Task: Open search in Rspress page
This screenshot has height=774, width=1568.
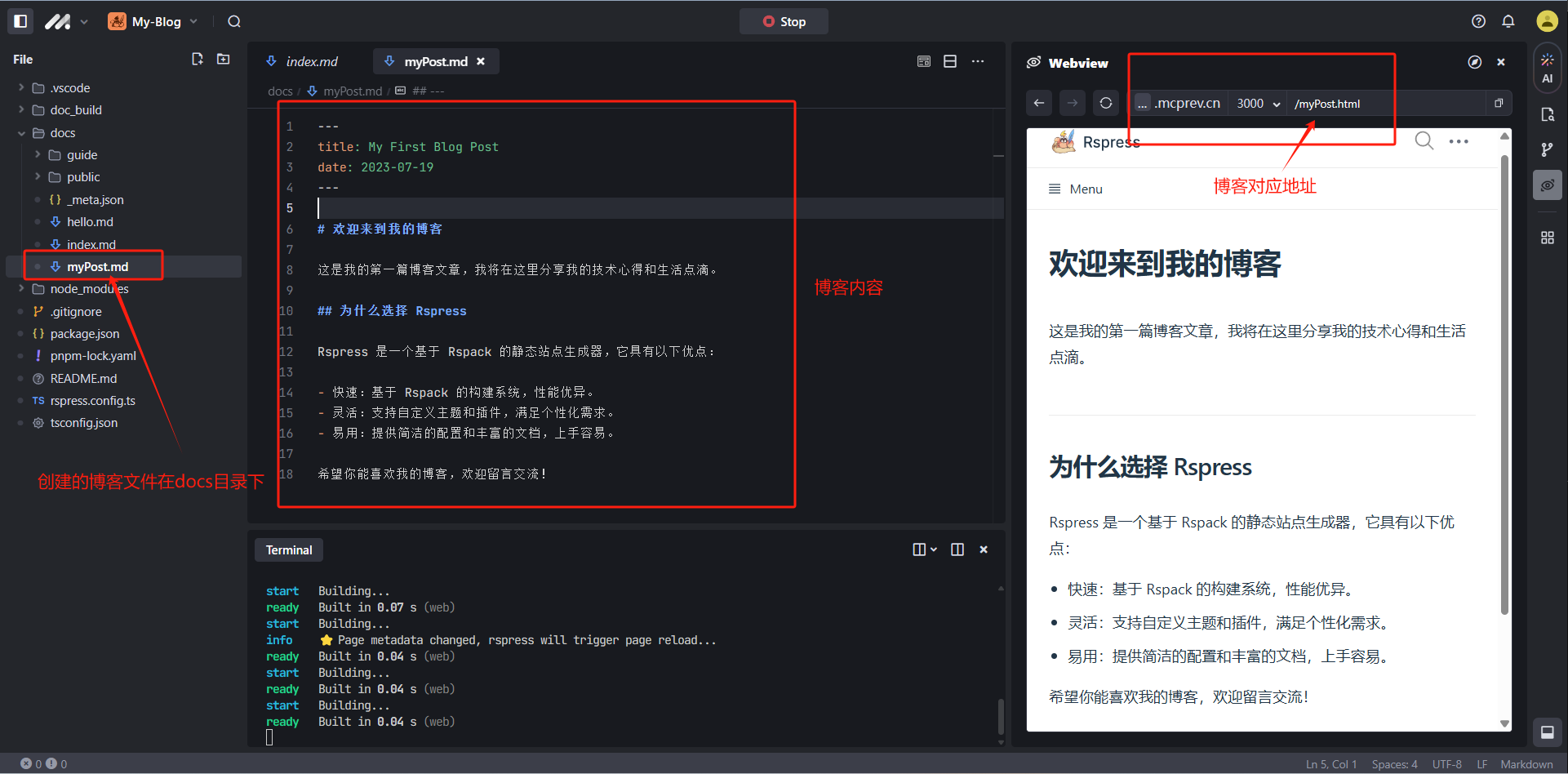Action: pos(1424,141)
